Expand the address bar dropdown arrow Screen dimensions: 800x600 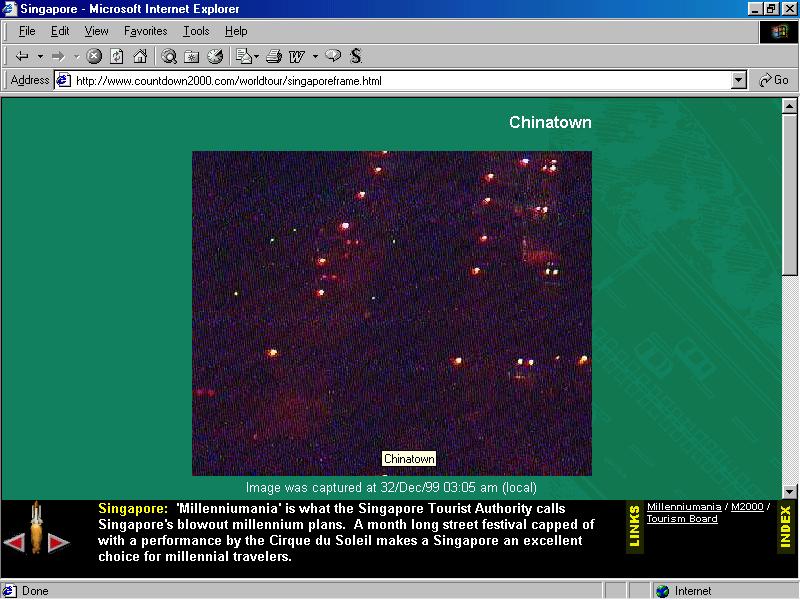[739, 81]
